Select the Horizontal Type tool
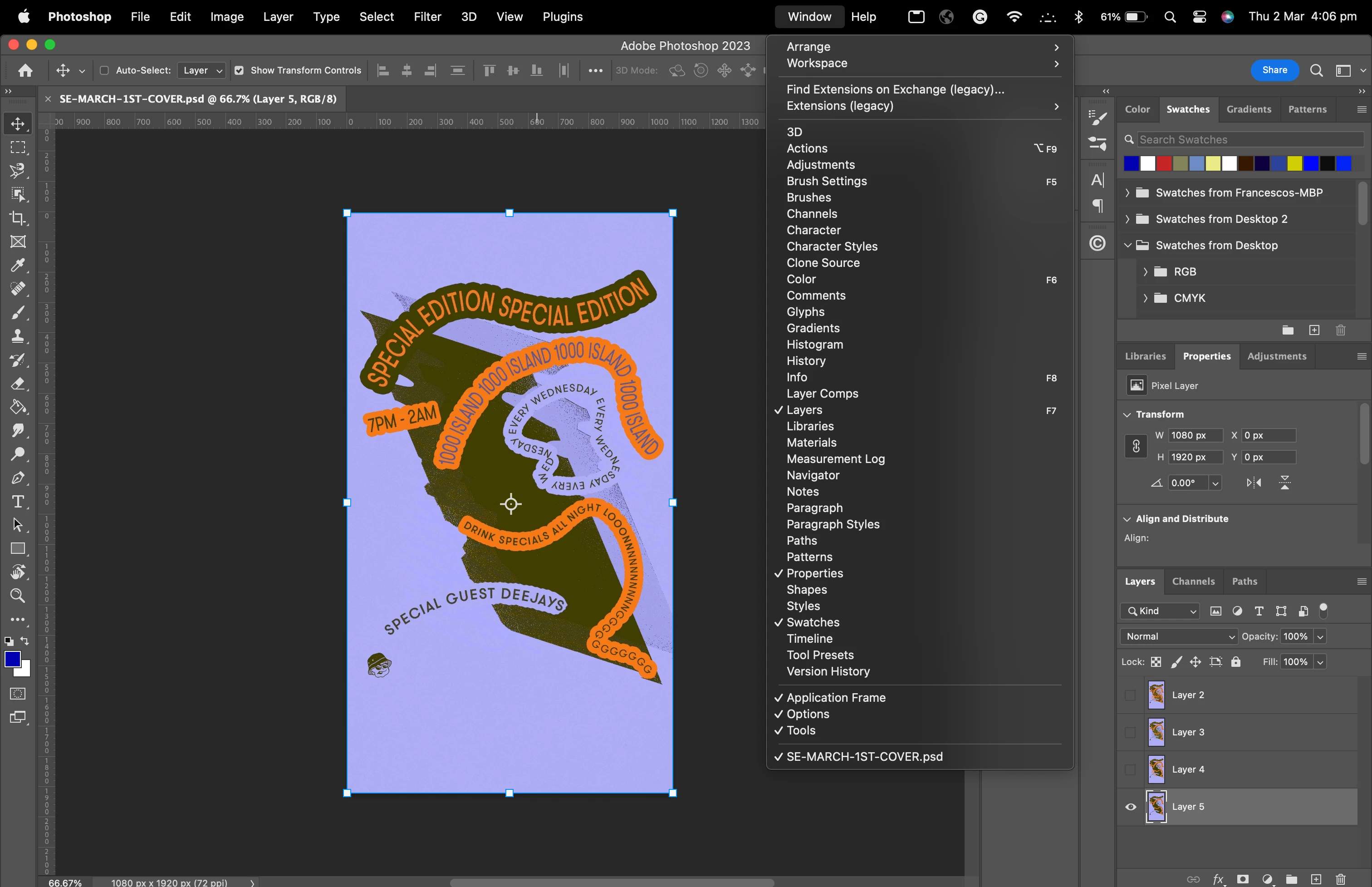 18,502
